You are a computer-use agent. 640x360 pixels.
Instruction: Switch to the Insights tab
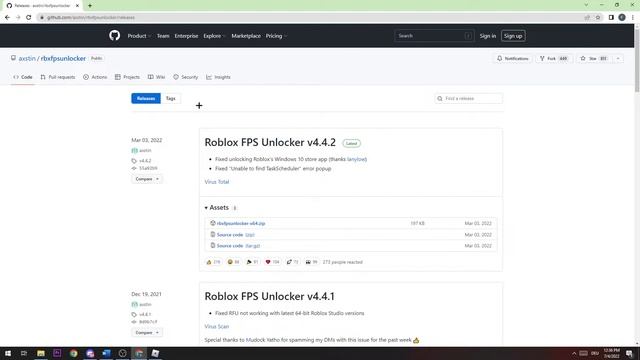tap(218, 77)
